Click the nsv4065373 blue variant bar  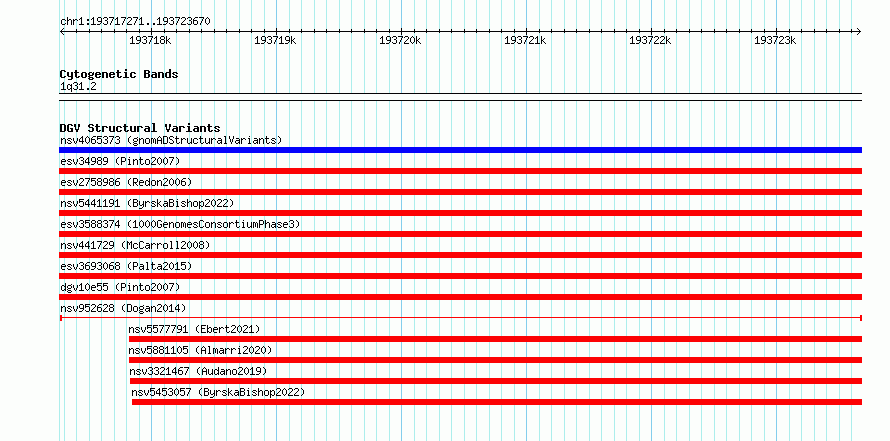[x=460, y=150]
